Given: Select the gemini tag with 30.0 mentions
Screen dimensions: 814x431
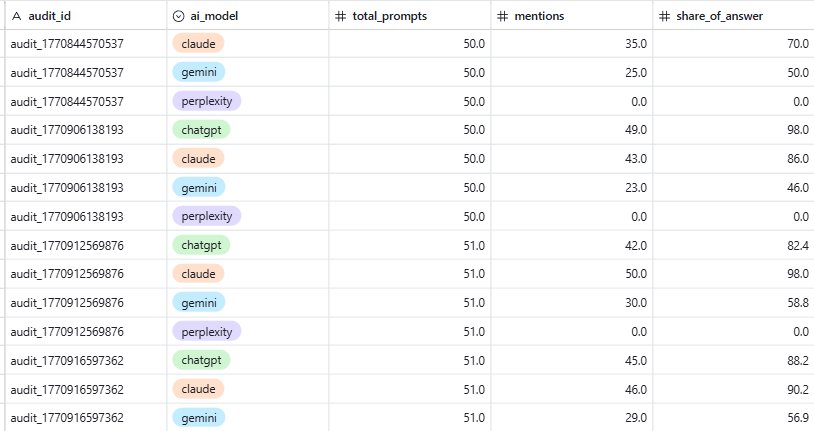Looking at the screenshot, I should pos(199,303).
